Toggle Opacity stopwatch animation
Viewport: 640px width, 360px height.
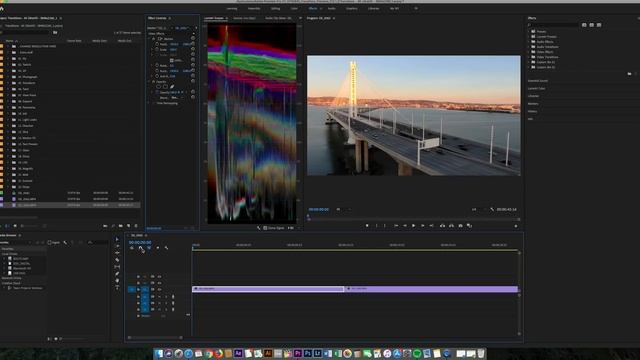157,92
